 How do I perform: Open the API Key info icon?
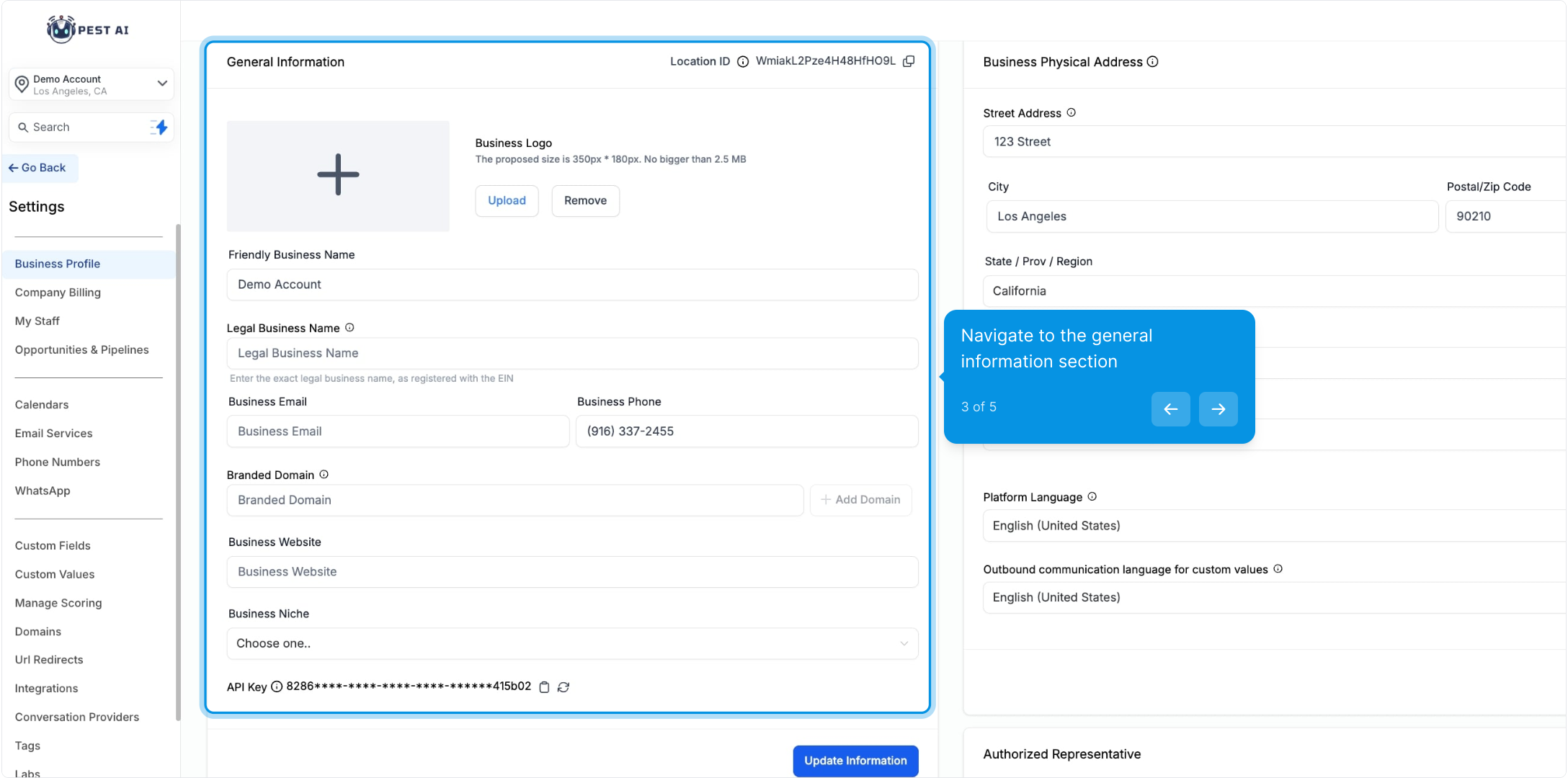(x=277, y=687)
